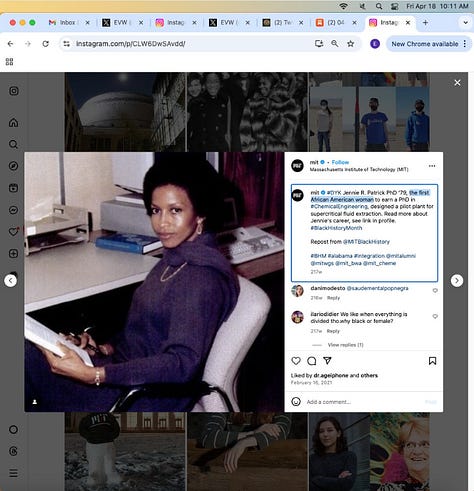474x491 pixels.
Task: Open #ChemicalEngineering hashtag
Action: pos(339,207)
